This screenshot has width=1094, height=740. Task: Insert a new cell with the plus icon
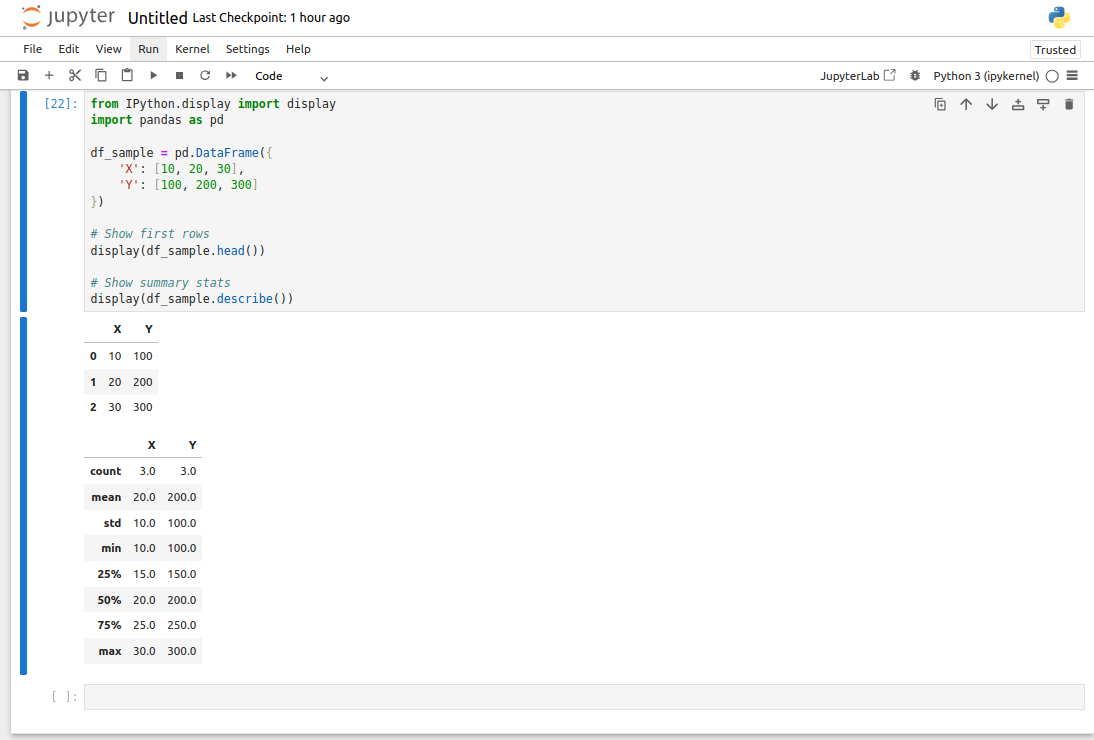[49, 76]
